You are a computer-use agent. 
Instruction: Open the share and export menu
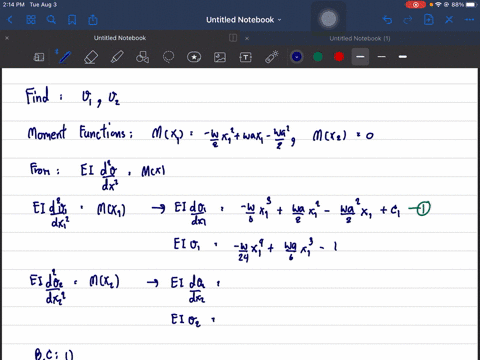pyautogui.click(x=93, y=20)
